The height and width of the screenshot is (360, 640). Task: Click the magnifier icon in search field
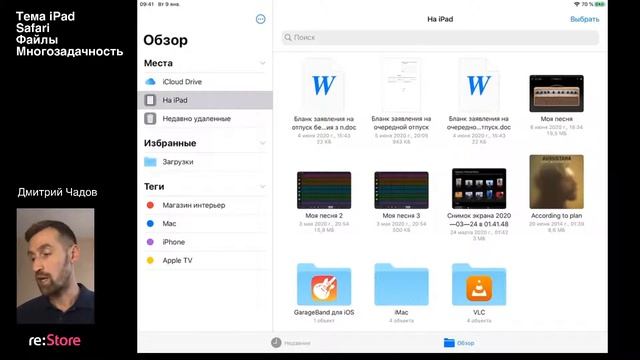pyautogui.click(x=288, y=38)
